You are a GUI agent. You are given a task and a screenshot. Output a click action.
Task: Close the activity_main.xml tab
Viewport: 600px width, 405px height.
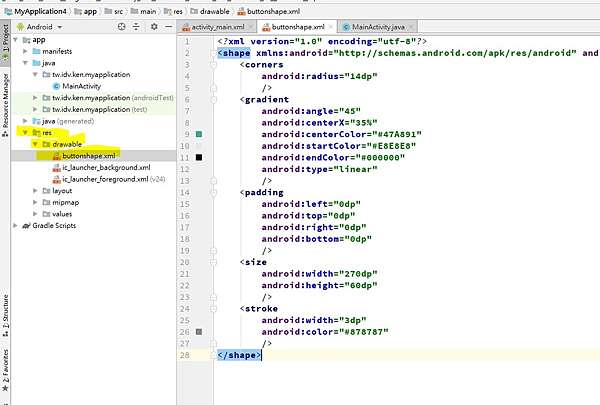[251, 27]
